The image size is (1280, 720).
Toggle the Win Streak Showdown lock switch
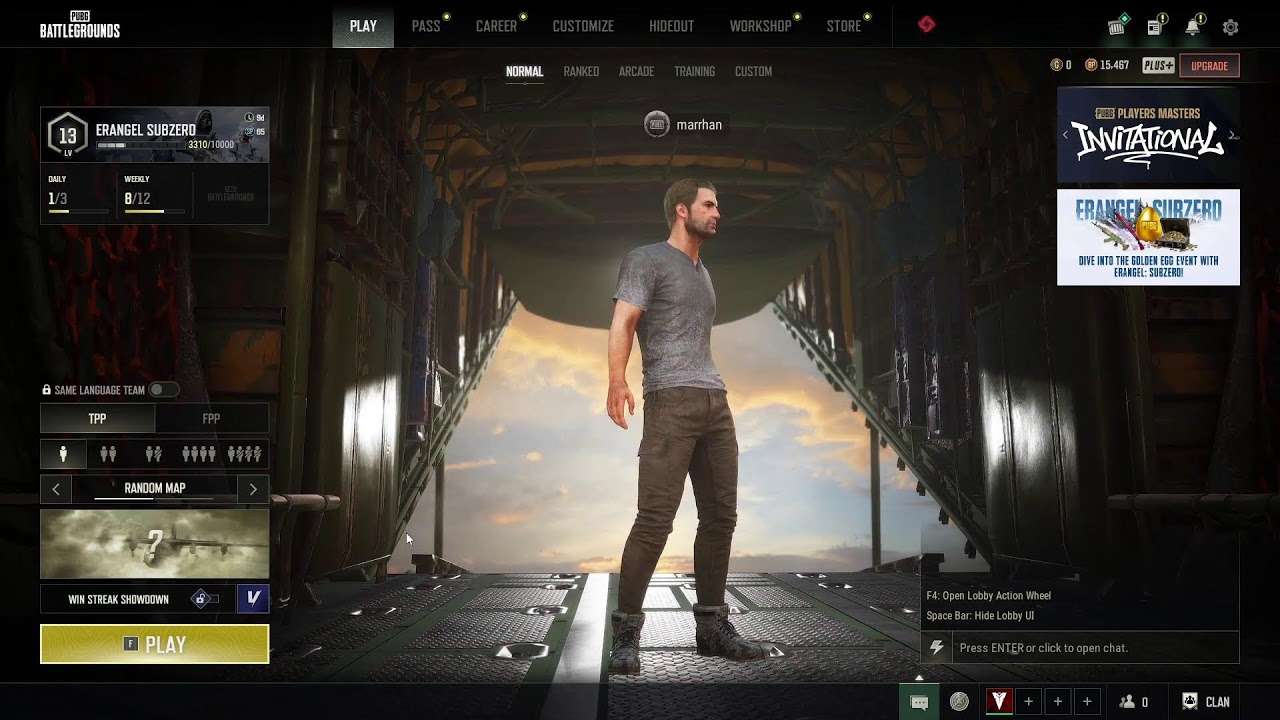tap(205, 599)
